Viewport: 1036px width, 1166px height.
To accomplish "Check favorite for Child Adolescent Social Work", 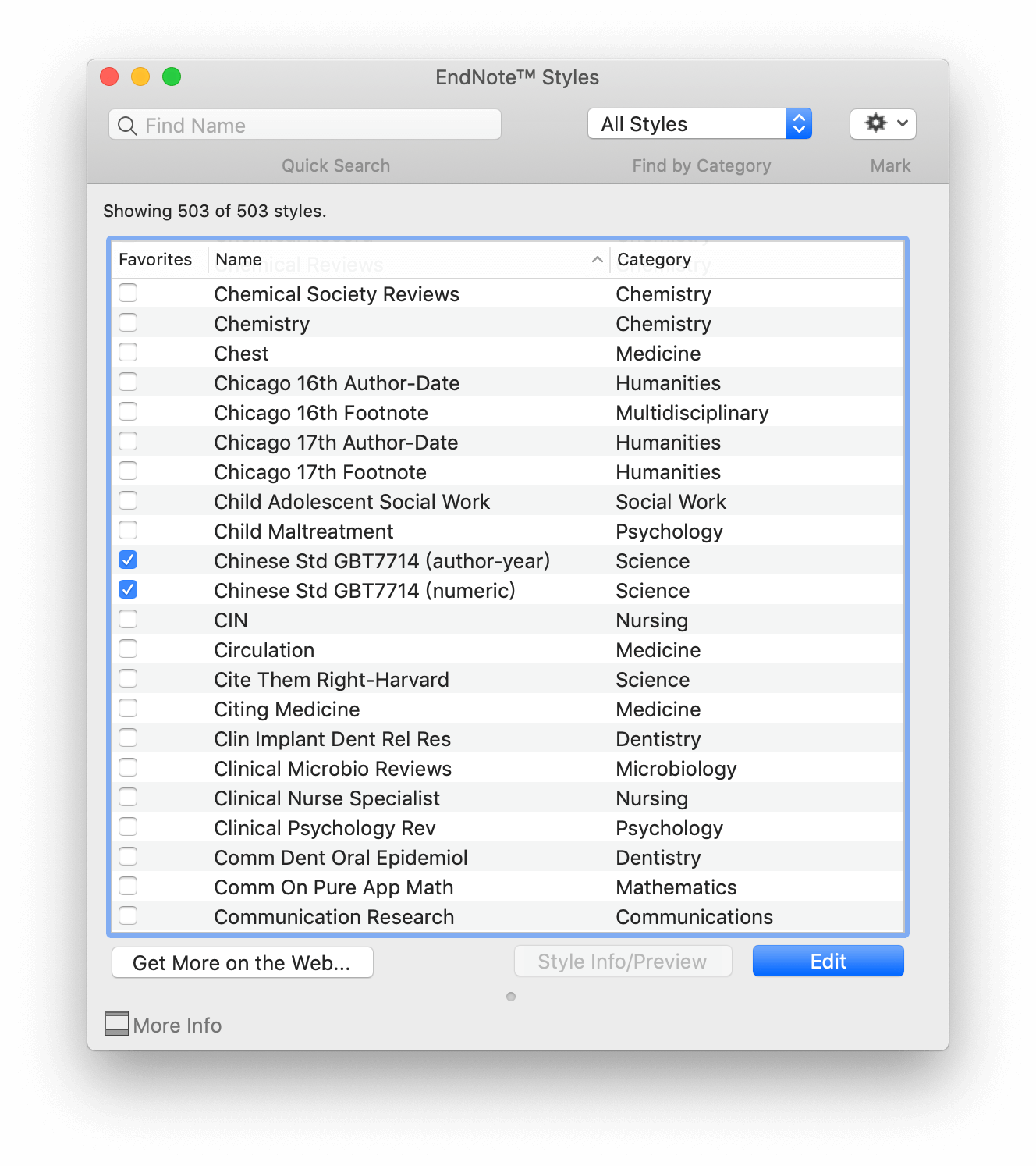I will (128, 500).
